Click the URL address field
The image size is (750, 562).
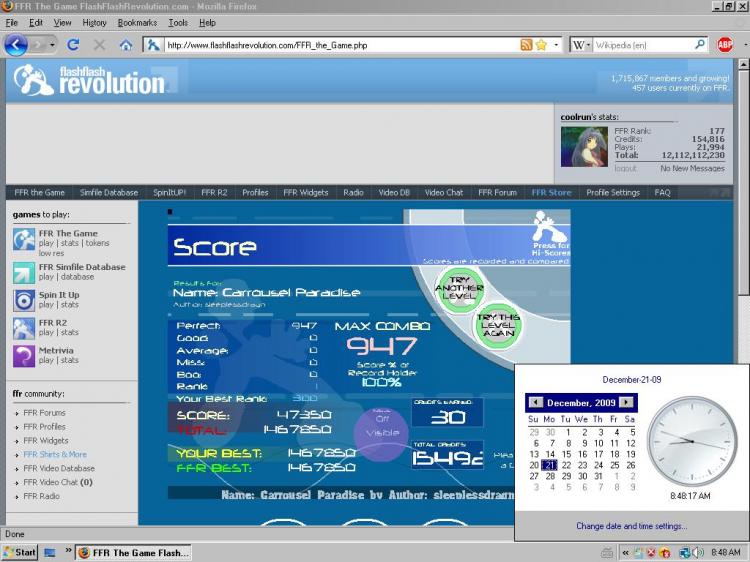[341, 45]
